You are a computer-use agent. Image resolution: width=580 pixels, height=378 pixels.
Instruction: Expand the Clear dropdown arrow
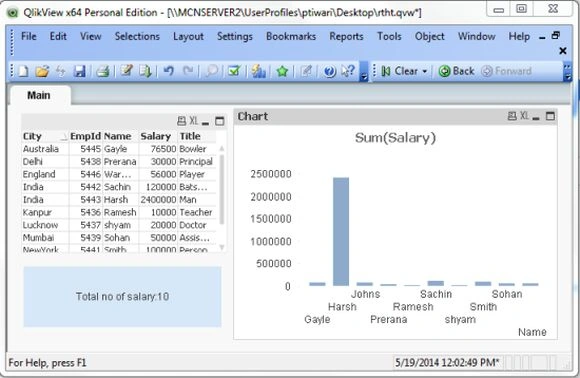coord(425,71)
